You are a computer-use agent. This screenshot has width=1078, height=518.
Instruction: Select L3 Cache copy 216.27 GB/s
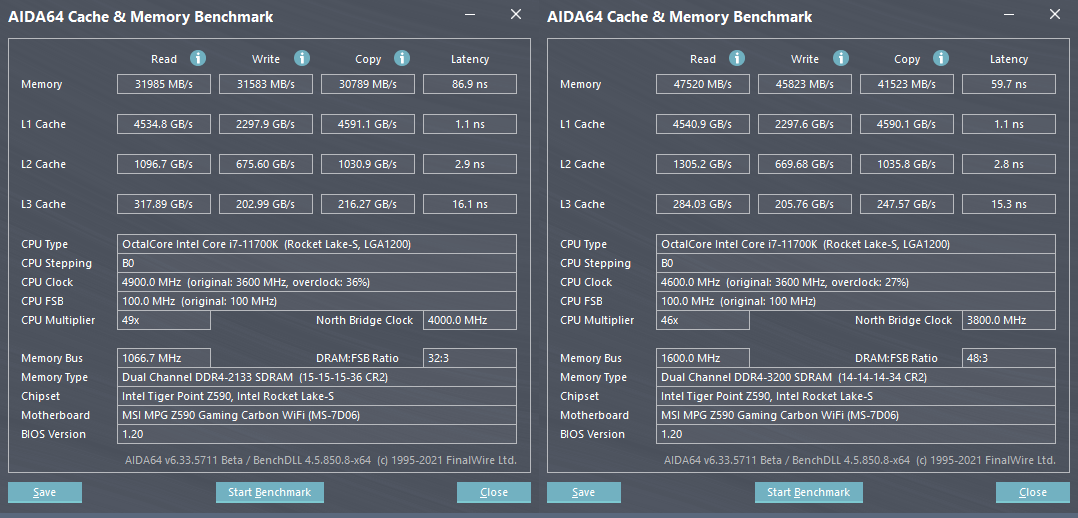coord(368,204)
